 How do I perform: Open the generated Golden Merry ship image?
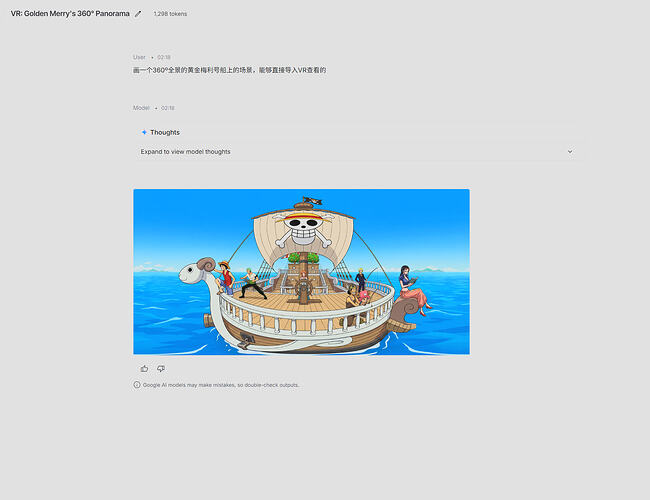tap(301, 272)
